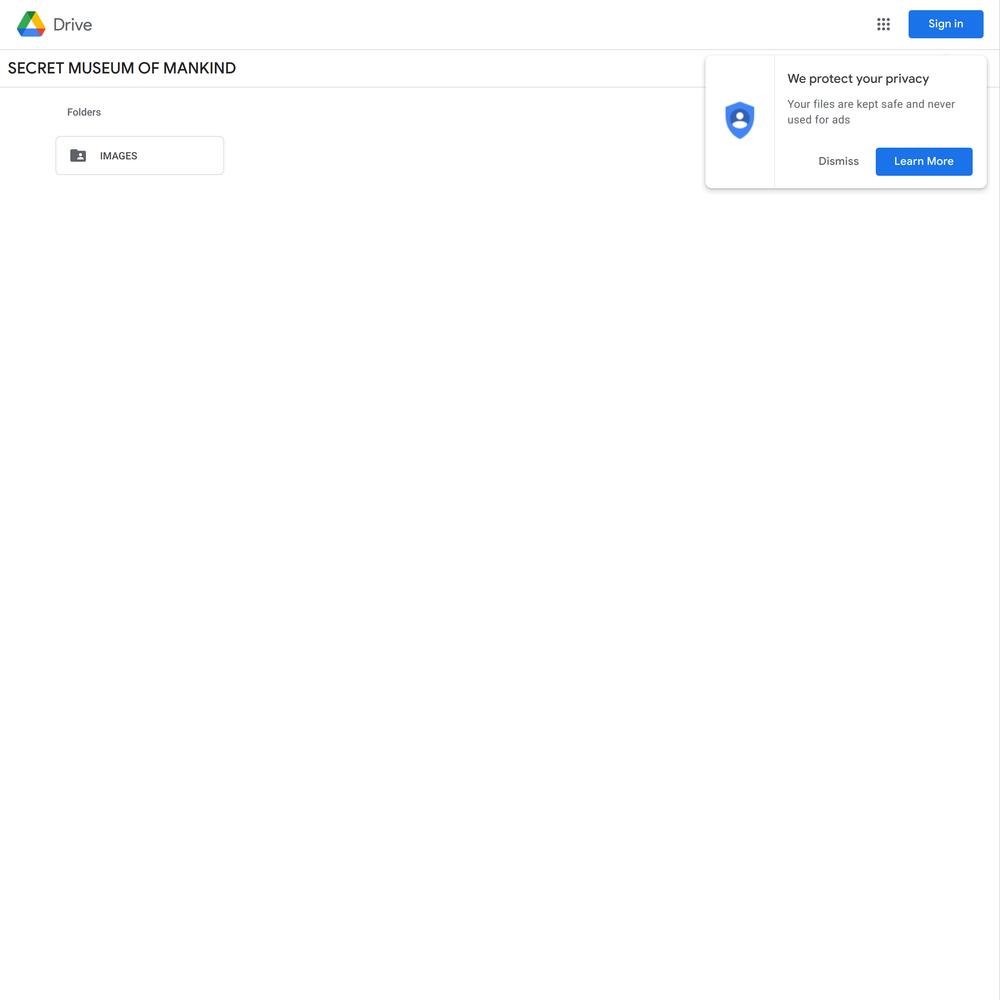The height and width of the screenshot is (1000, 1000).
Task: Select the IMAGES folder name text
Action: [119, 156]
